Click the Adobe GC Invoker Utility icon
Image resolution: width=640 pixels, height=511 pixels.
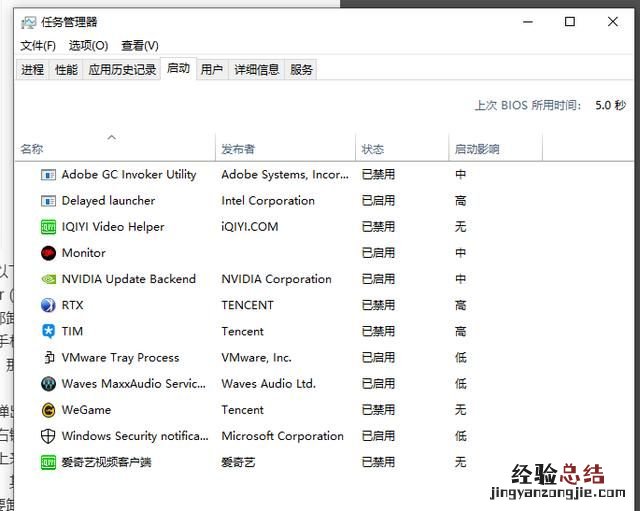48,175
